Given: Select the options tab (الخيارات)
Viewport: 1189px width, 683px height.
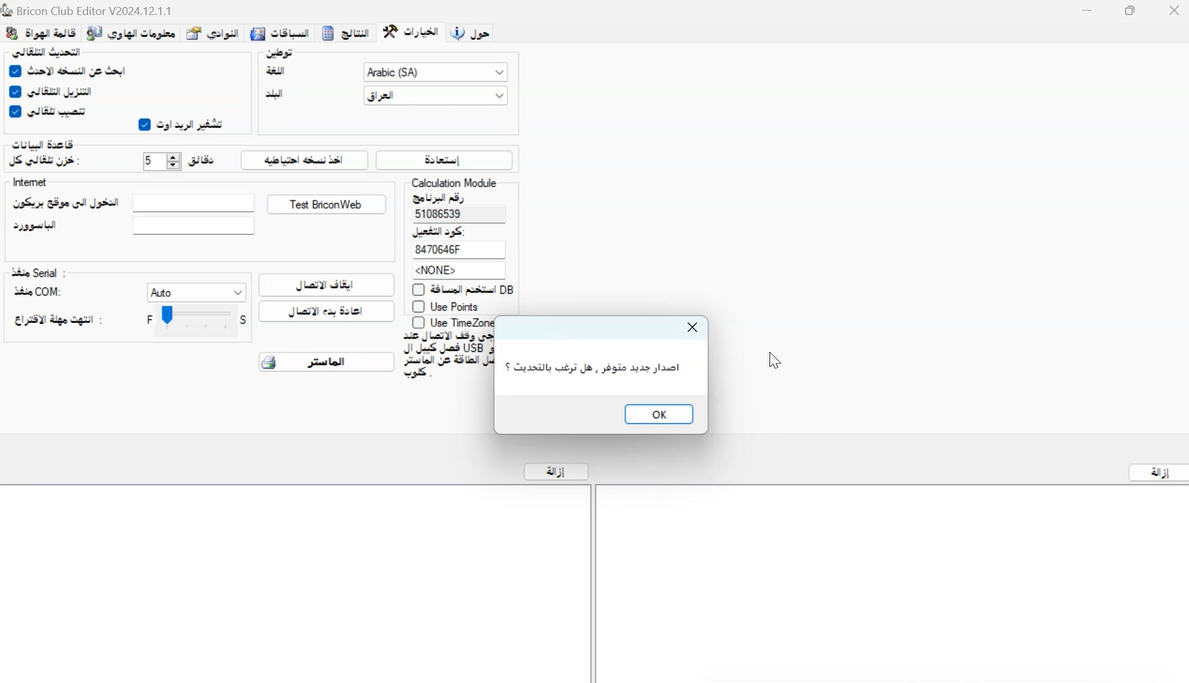Looking at the screenshot, I should coord(411,32).
